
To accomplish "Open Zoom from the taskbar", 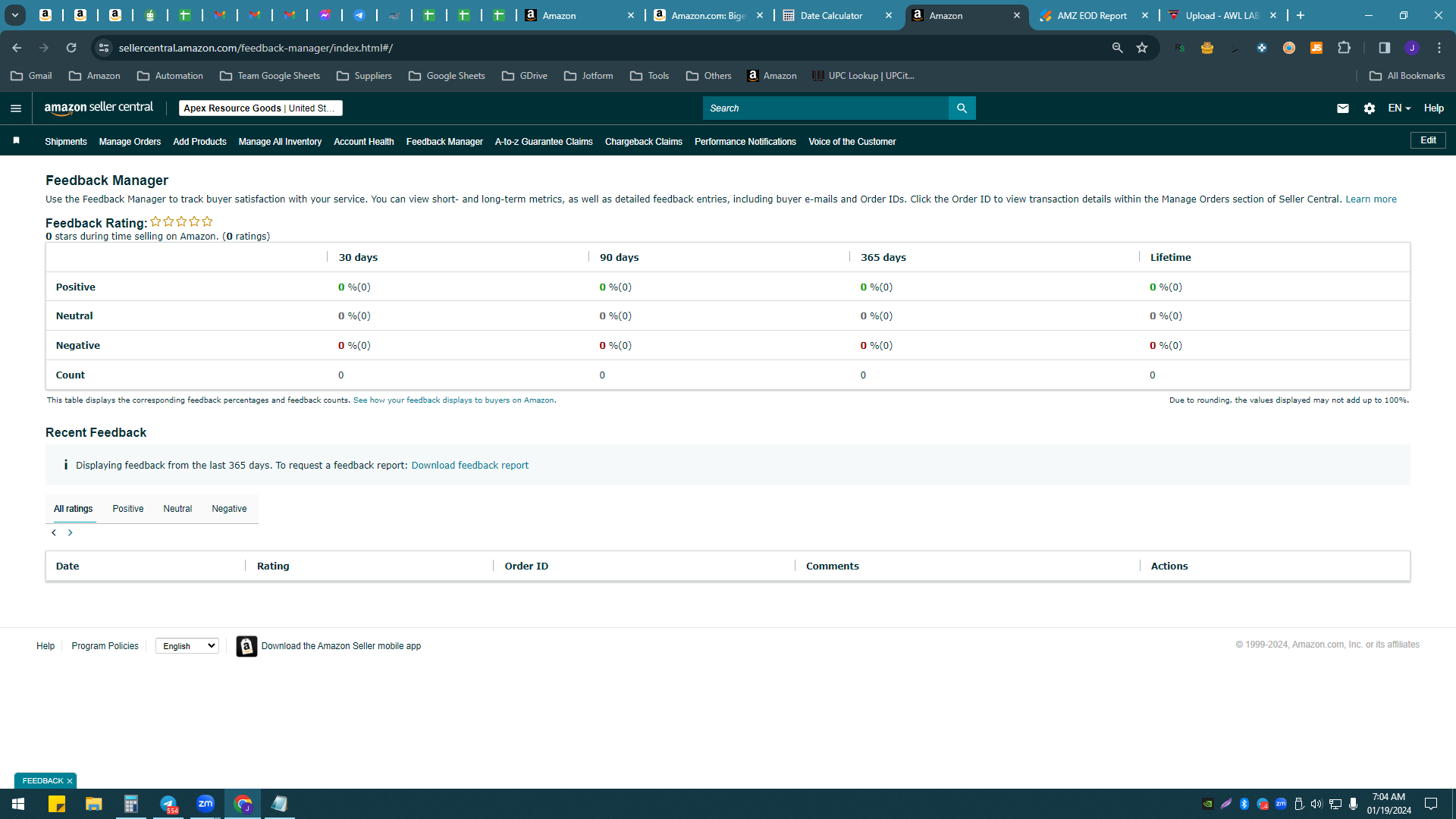I will click(206, 804).
